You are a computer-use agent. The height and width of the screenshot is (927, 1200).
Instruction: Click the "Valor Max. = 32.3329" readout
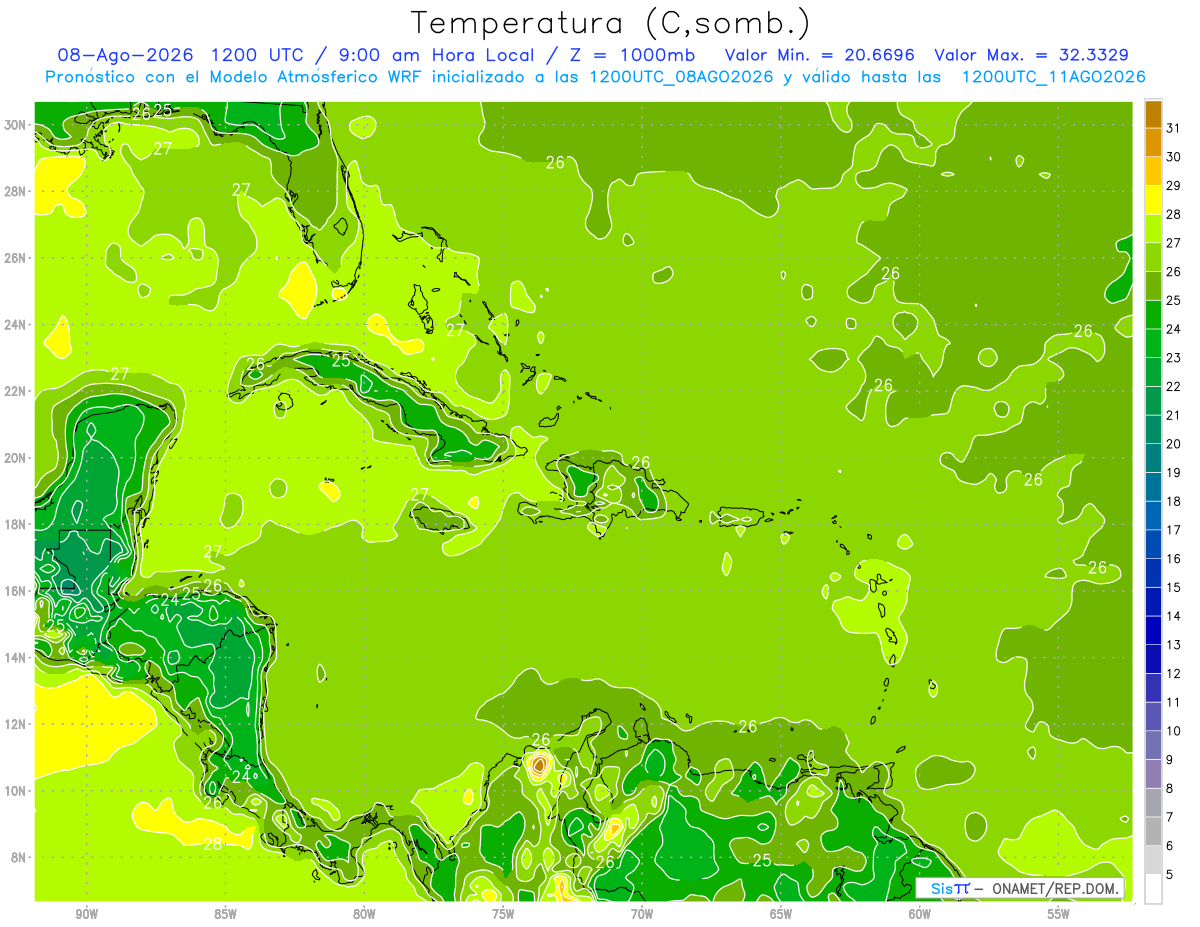1032,55
